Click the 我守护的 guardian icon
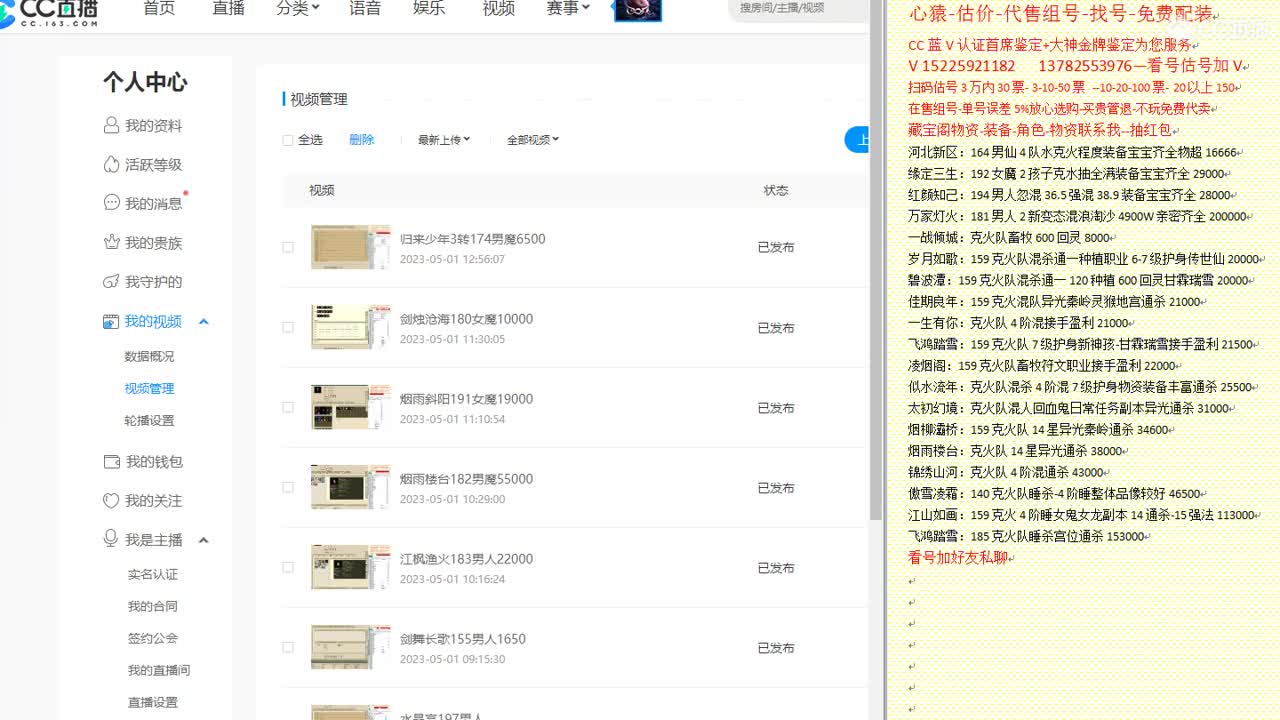1280x720 pixels. point(112,282)
